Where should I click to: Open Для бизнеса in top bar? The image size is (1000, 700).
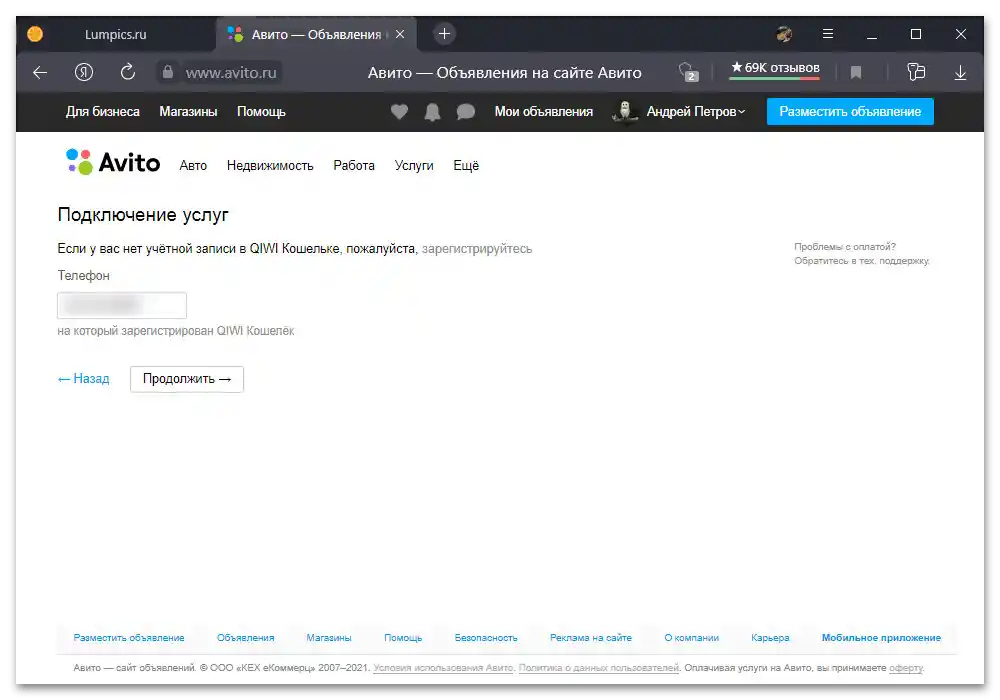point(103,112)
